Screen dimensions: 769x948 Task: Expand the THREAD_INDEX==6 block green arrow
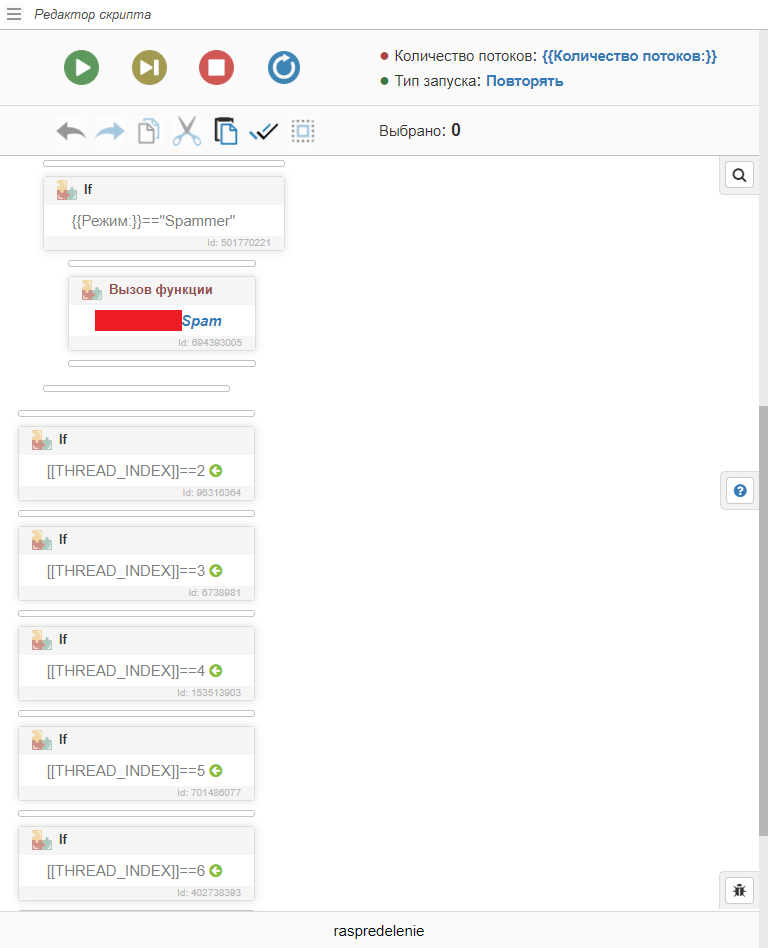[215, 871]
